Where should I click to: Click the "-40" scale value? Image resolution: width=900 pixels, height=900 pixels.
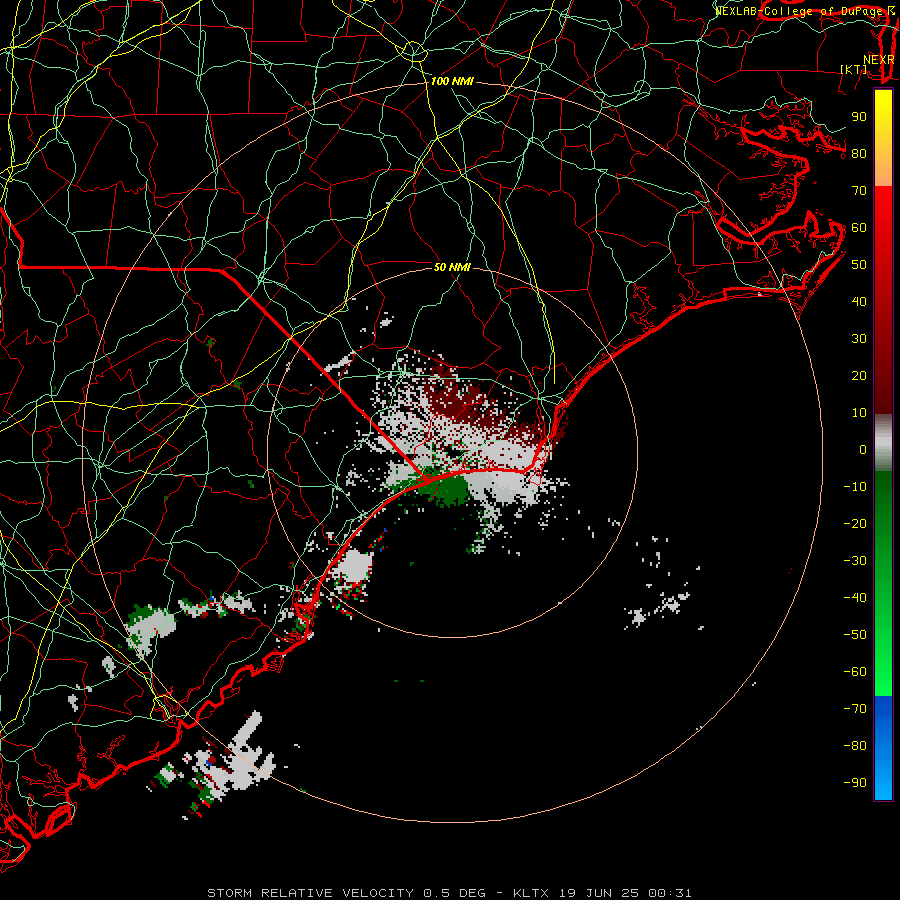pos(855,598)
